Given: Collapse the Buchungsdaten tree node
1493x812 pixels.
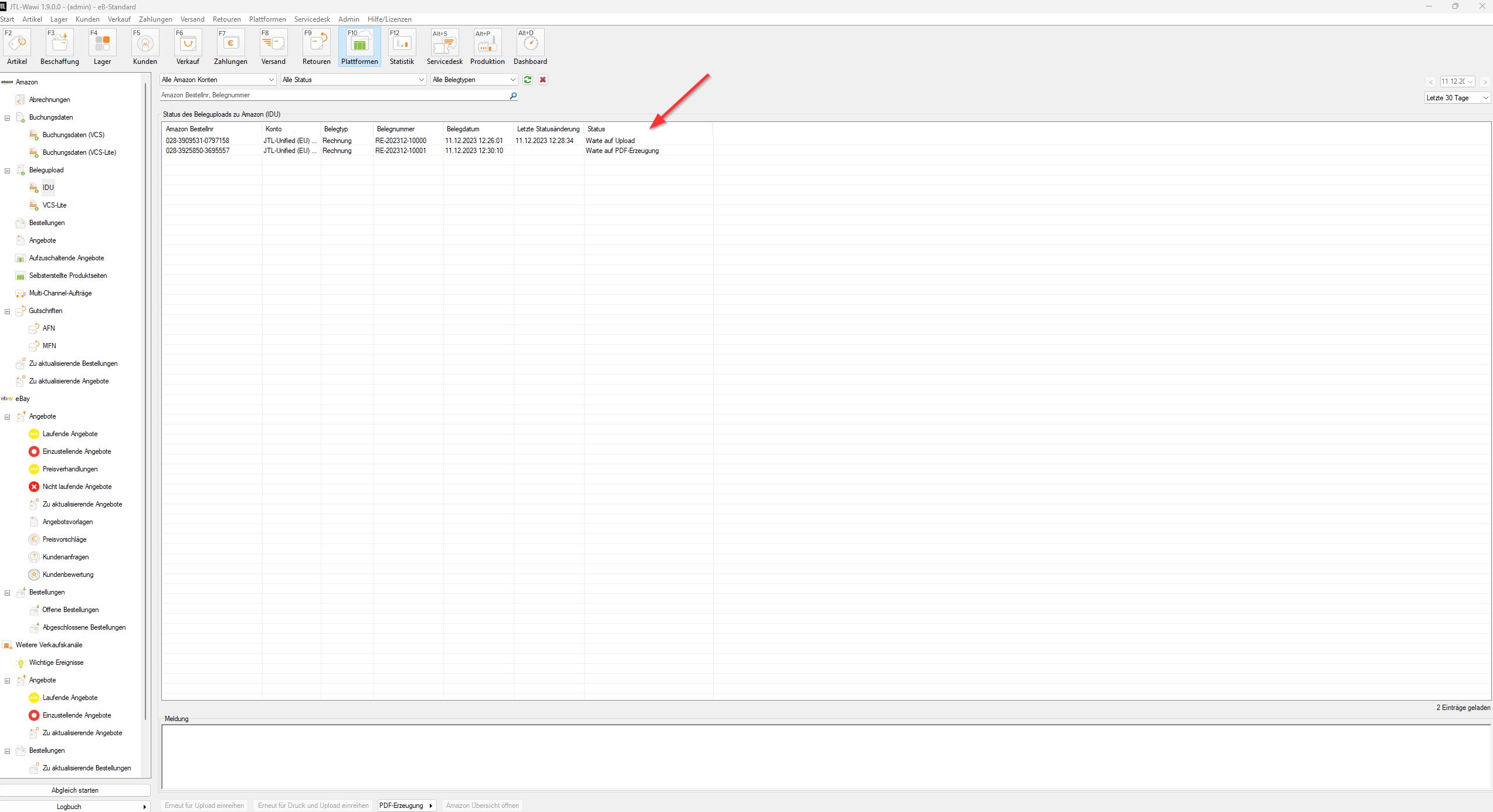Looking at the screenshot, I should pyautogui.click(x=8, y=118).
